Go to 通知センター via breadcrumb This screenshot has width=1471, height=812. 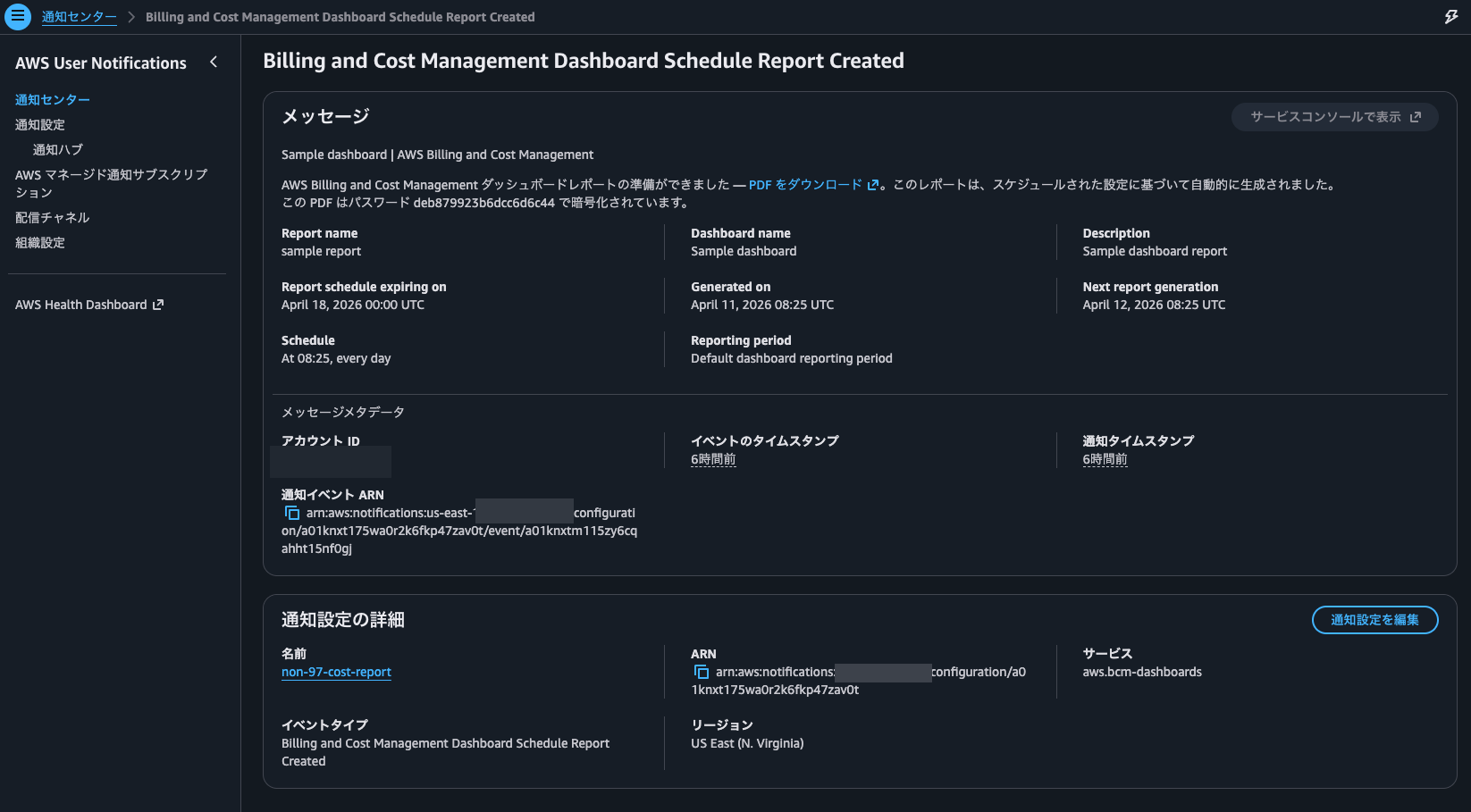click(x=79, y=16)
